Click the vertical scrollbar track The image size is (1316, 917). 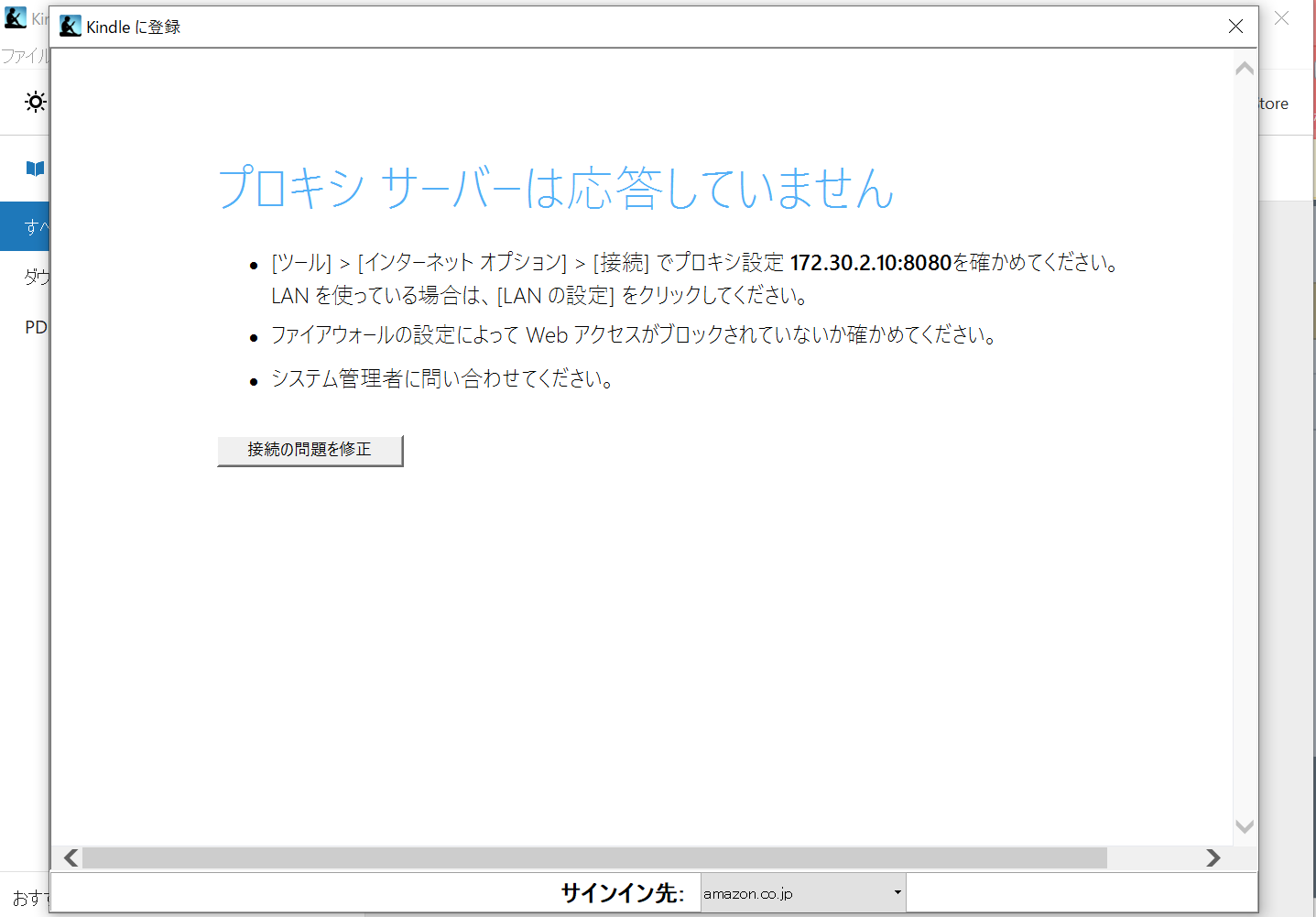(1245, 458)
